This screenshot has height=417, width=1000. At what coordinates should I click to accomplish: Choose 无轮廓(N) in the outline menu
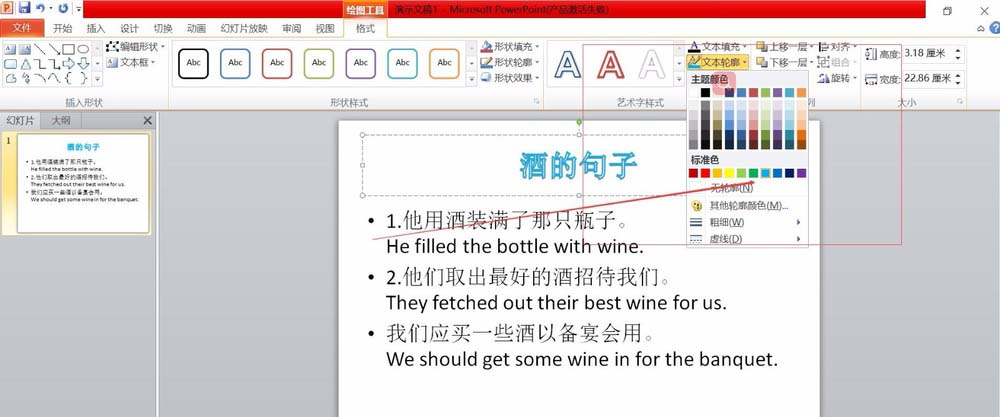747,189
